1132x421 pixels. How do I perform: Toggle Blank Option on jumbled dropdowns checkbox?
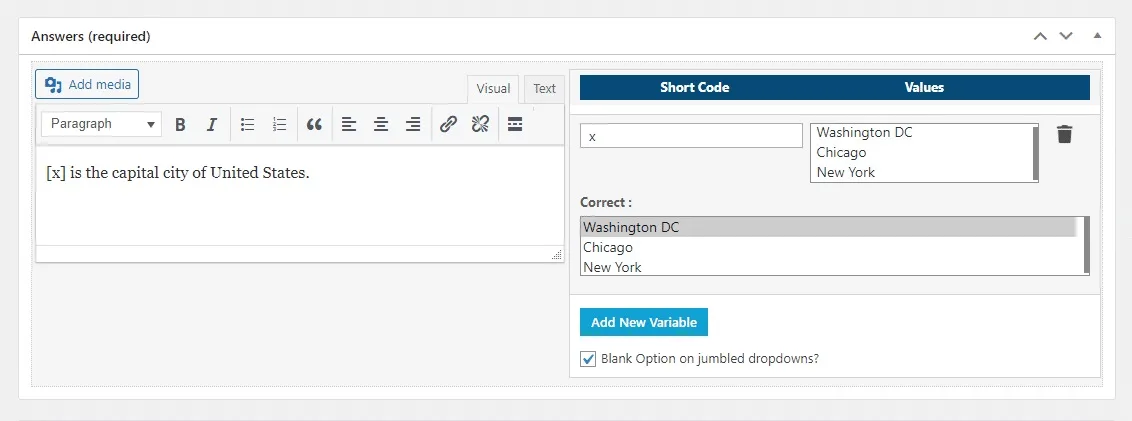[x=588, y=358]
